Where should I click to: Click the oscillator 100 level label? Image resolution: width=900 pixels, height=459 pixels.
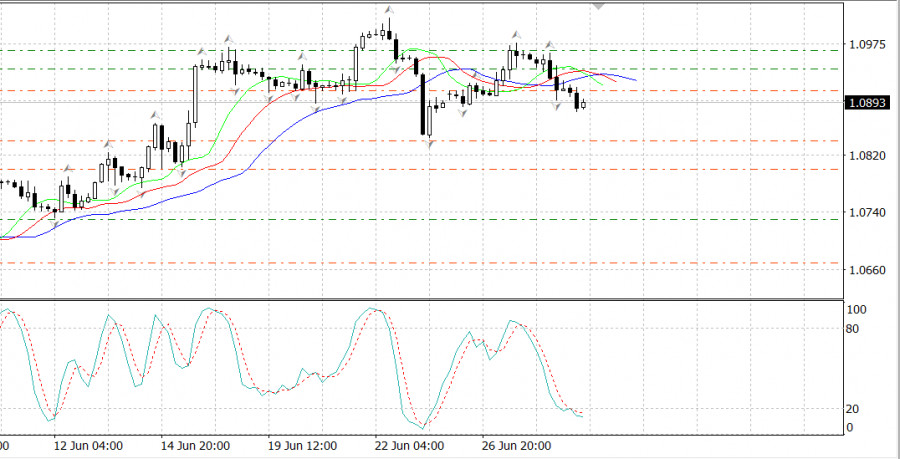click(856, 310)
